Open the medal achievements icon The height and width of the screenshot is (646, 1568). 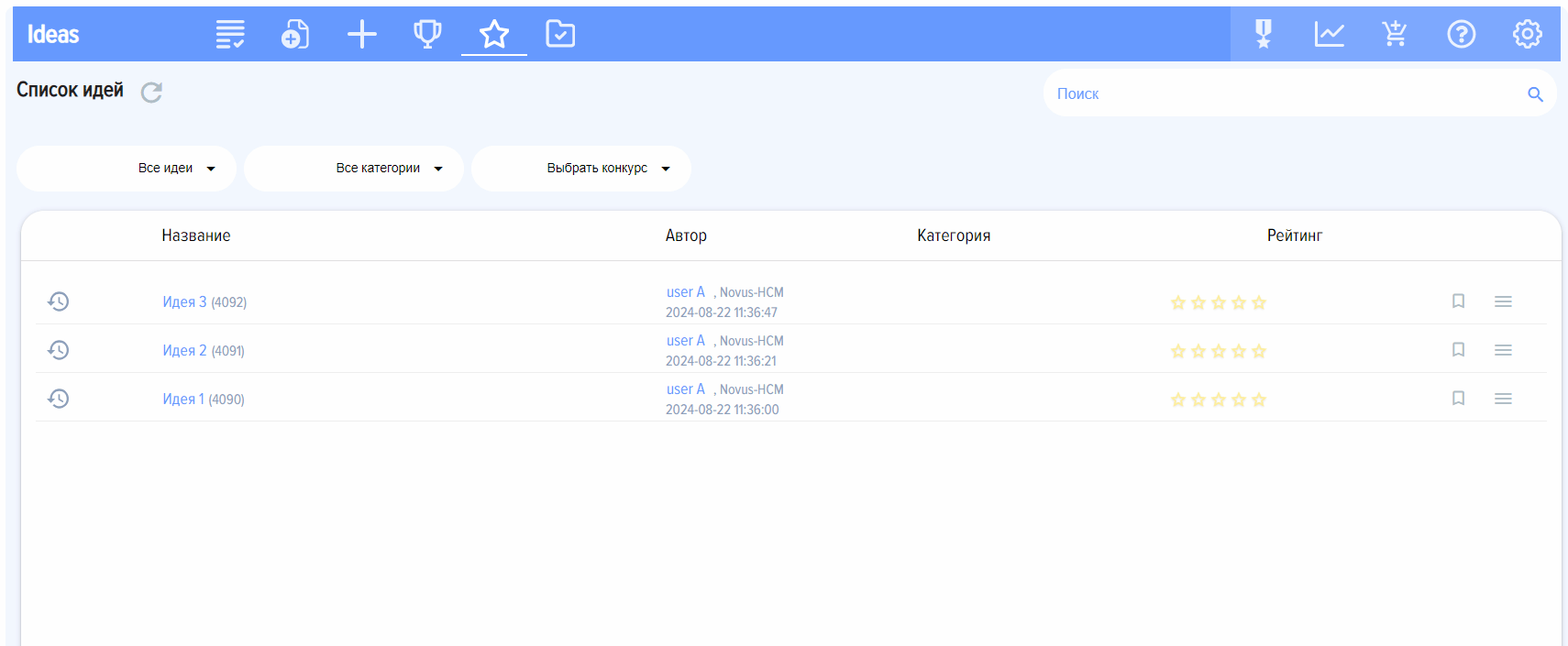1264,35
